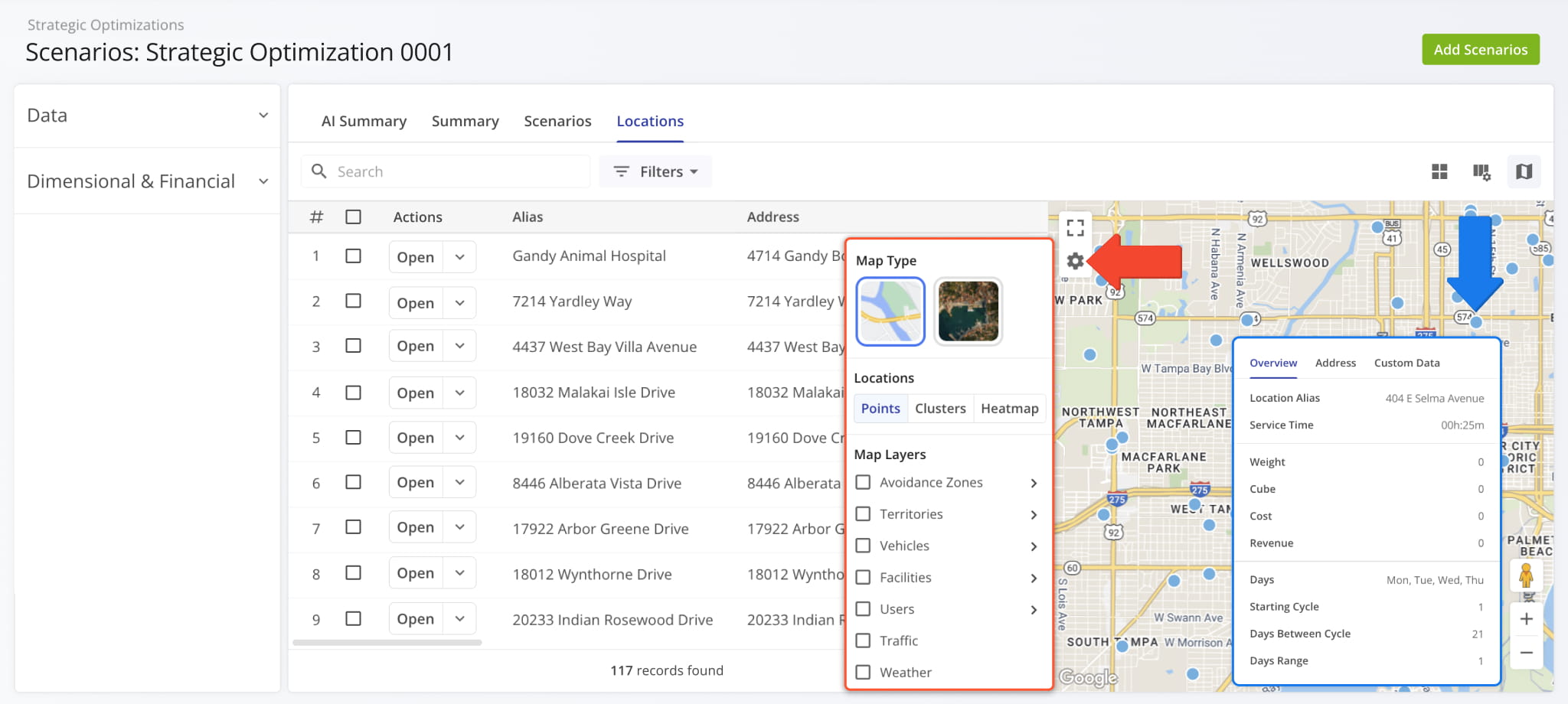Expand Facilities submenu arrow
The height and width of the screenshot is (704, 1568).
(x=1034, y=578)
